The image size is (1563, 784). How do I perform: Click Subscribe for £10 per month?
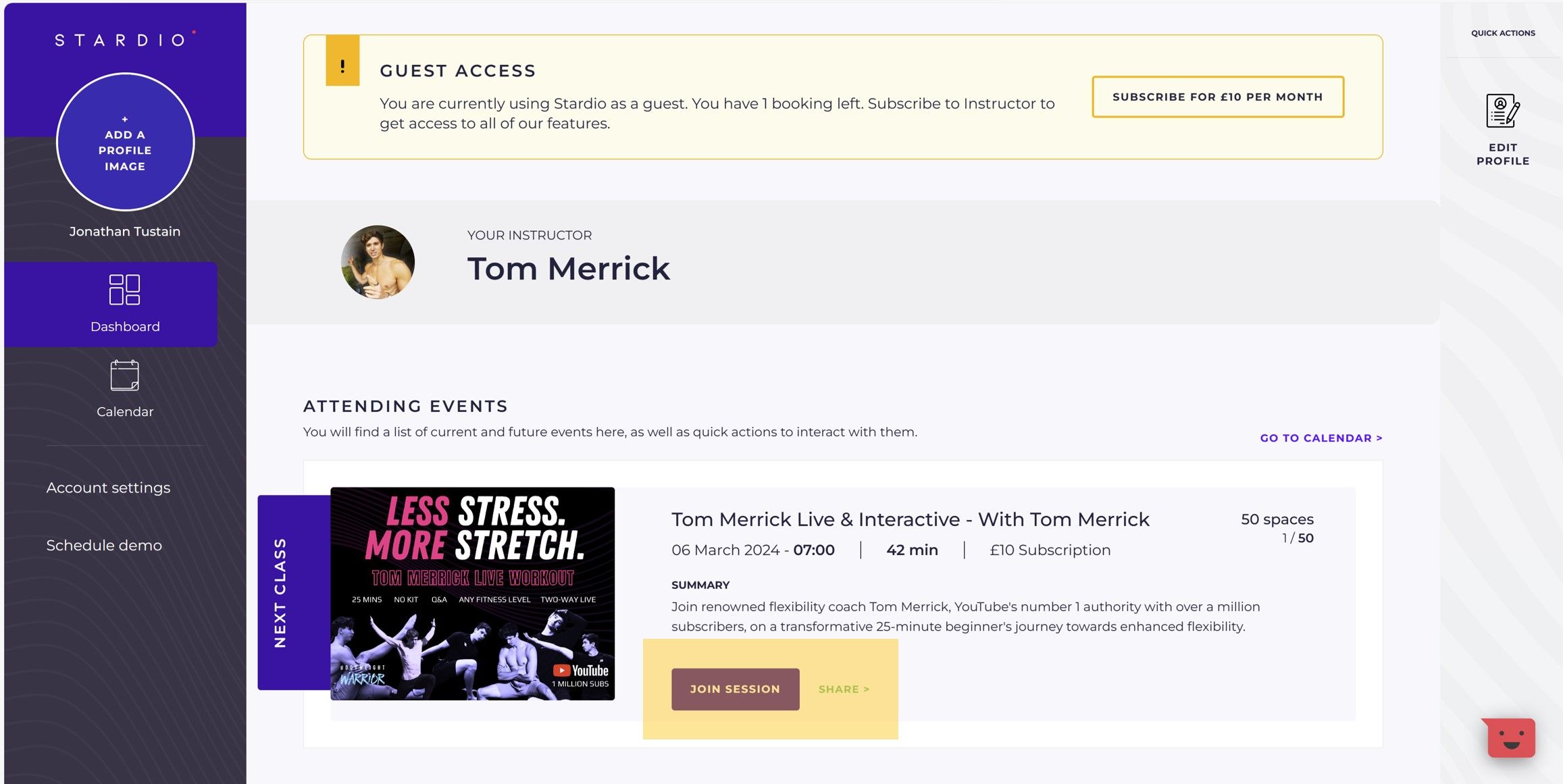point(1218,97)
